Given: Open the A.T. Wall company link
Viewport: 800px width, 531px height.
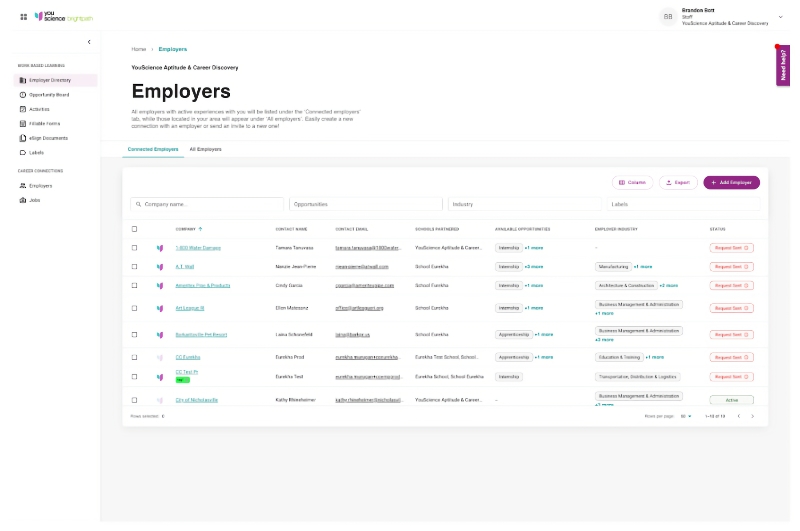Looking at the screenshot, I should coord(185,267).
